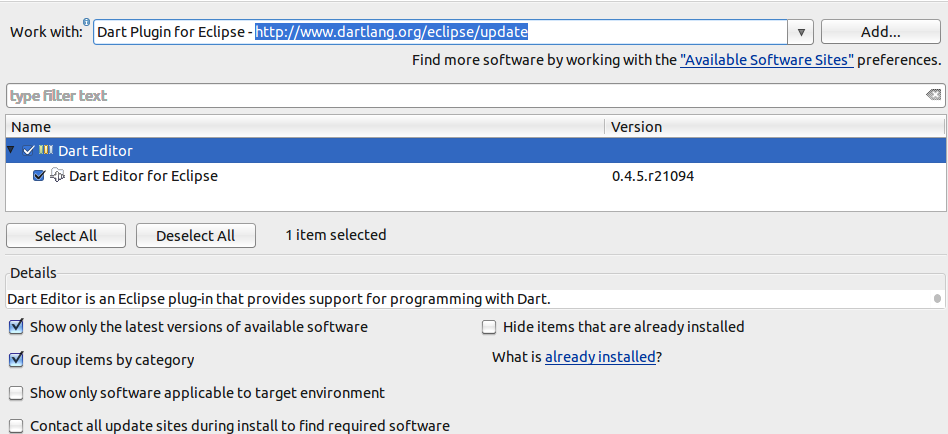This screenshot has width=948, height=434.
Task: Click the Deselect All button
Action: [x=196, y=236]
